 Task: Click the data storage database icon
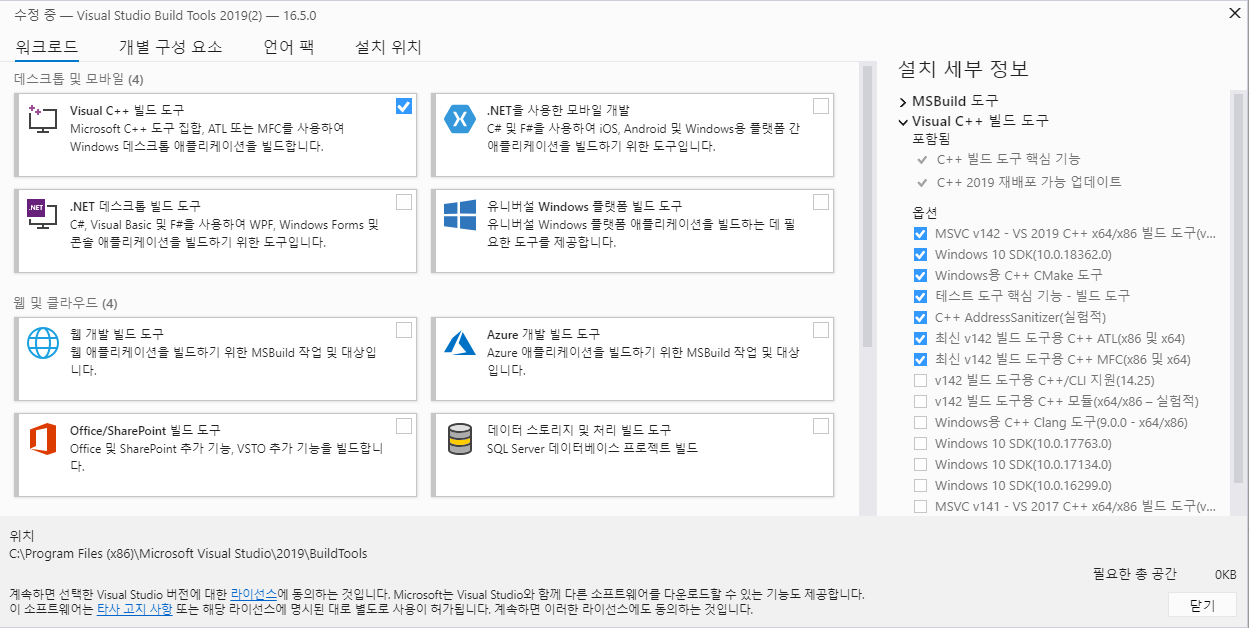[460, 439]
